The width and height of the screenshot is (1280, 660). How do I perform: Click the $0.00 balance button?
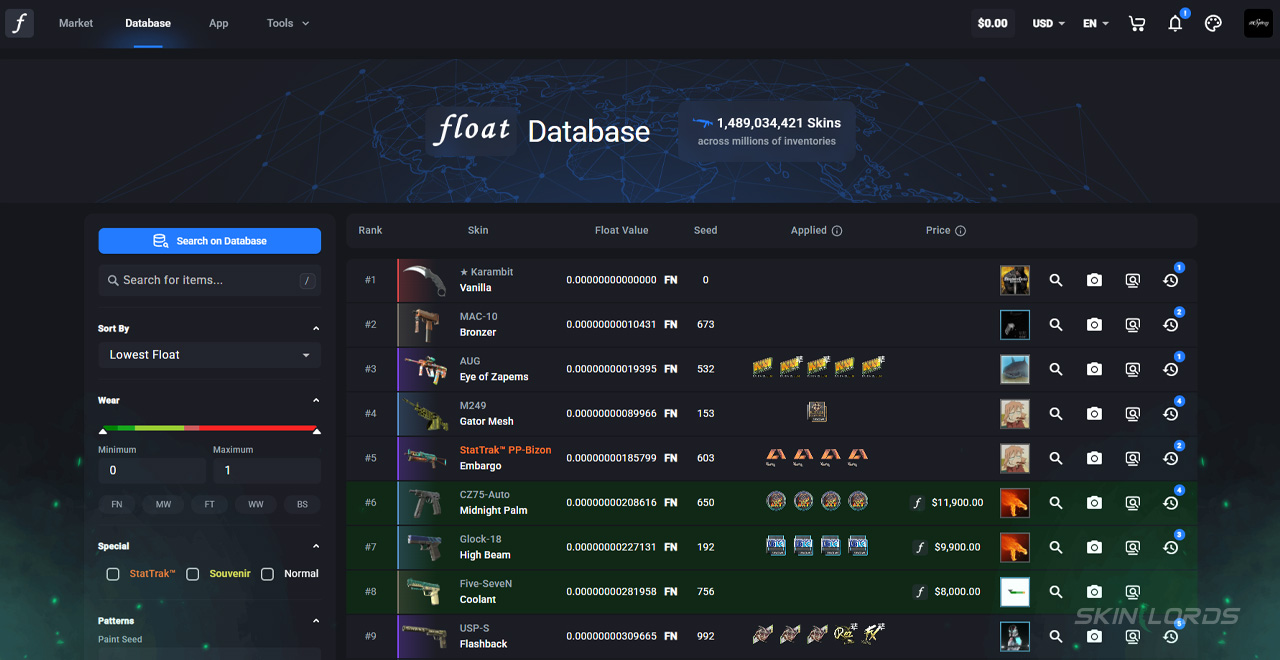pos(993,23)
